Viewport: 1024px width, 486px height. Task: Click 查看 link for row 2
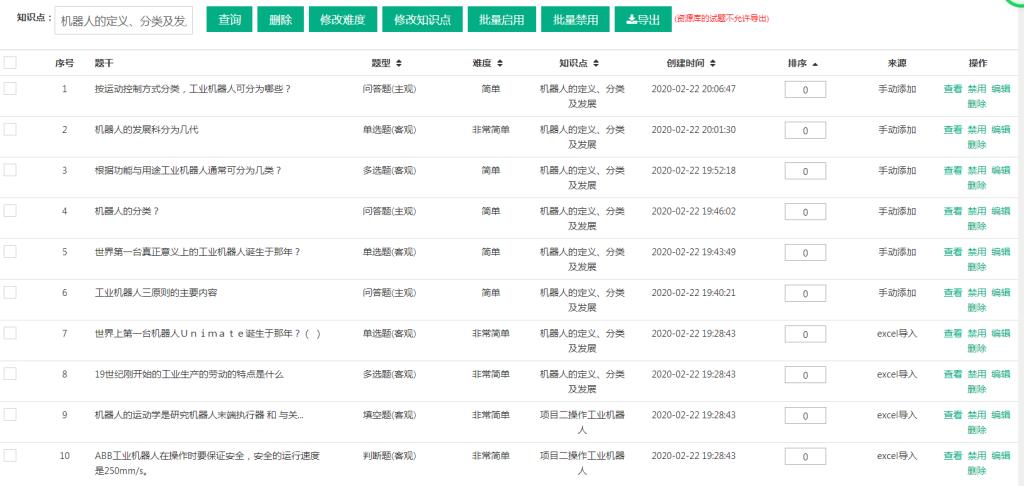point(953,129)
